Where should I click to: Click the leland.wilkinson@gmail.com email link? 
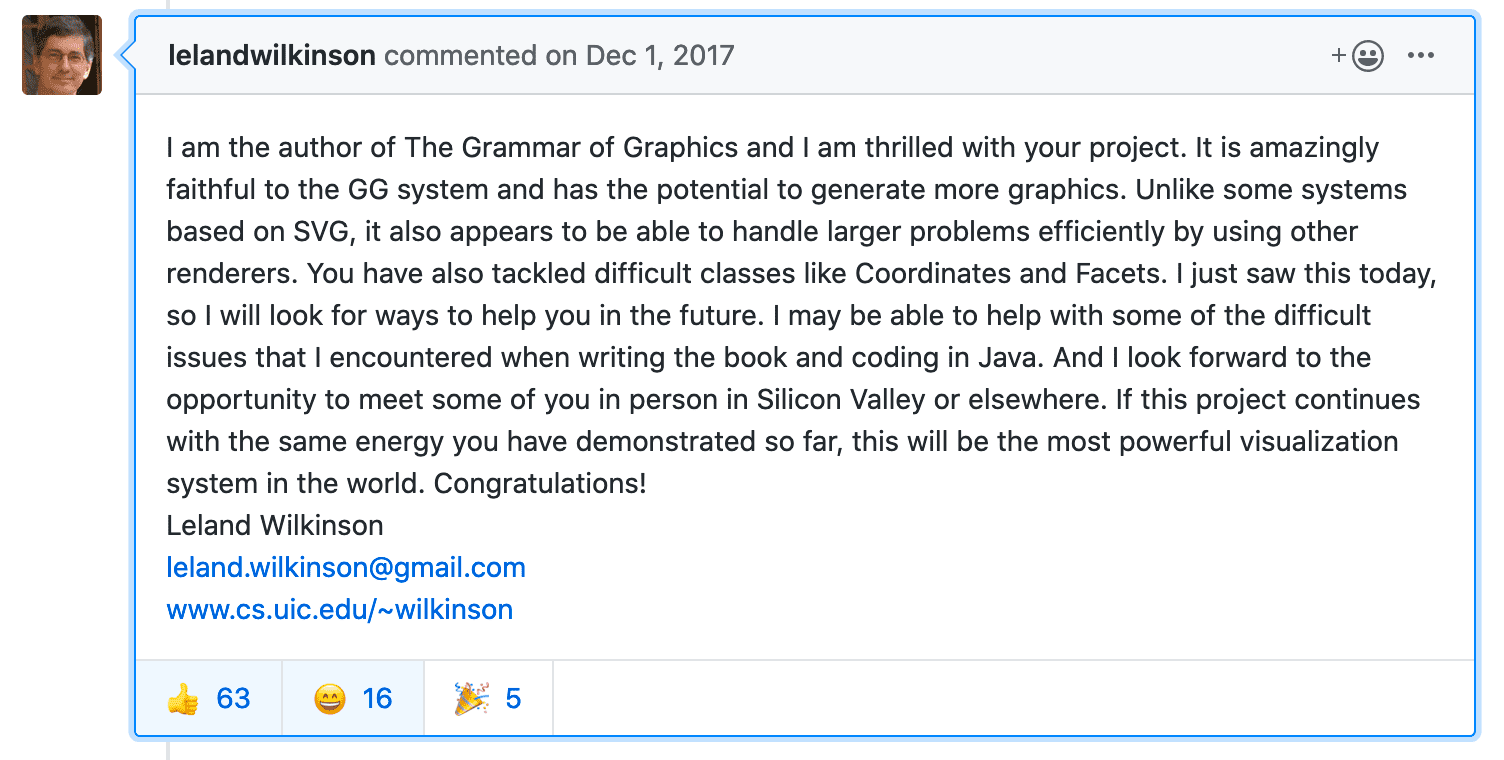point(346,568)
